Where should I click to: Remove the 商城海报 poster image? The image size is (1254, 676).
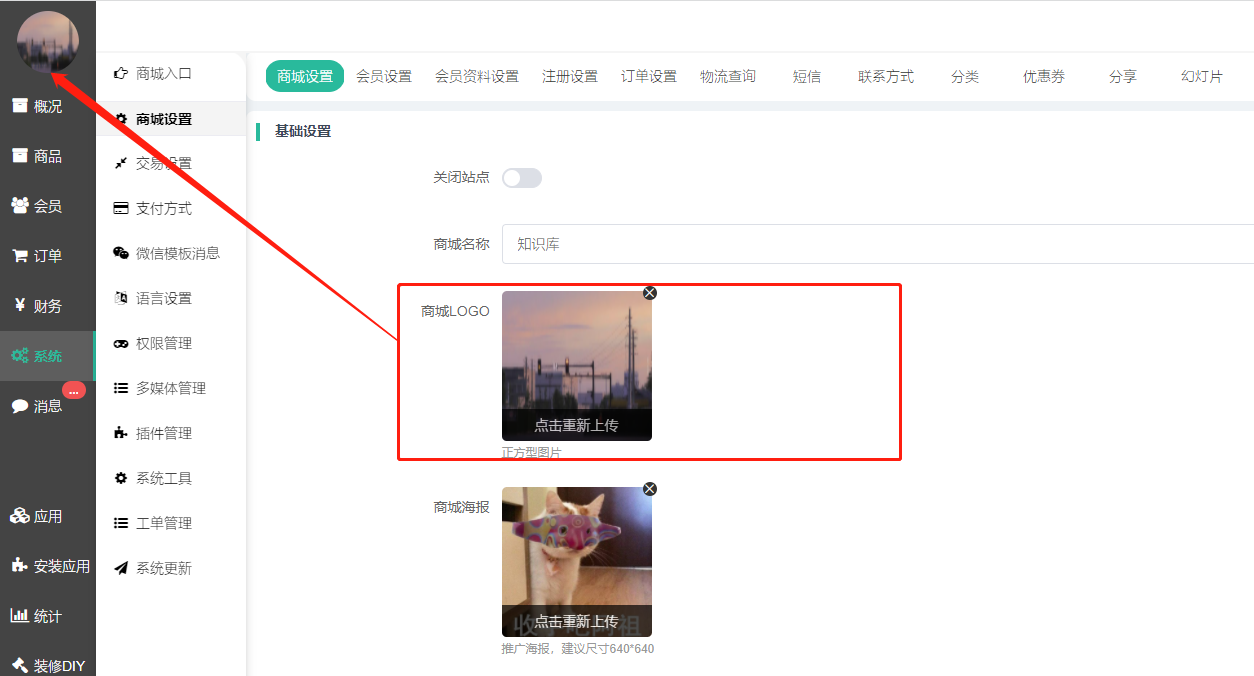(x=650, y=489)
